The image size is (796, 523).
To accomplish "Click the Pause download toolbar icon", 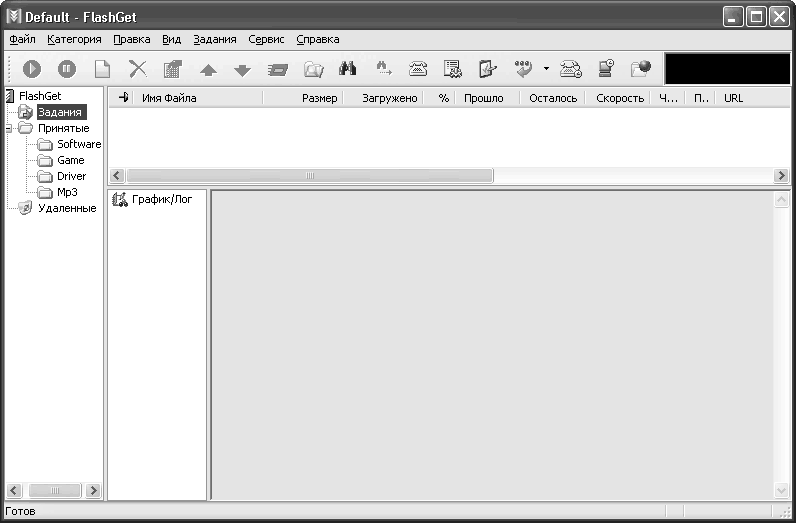I will [66, 69].
